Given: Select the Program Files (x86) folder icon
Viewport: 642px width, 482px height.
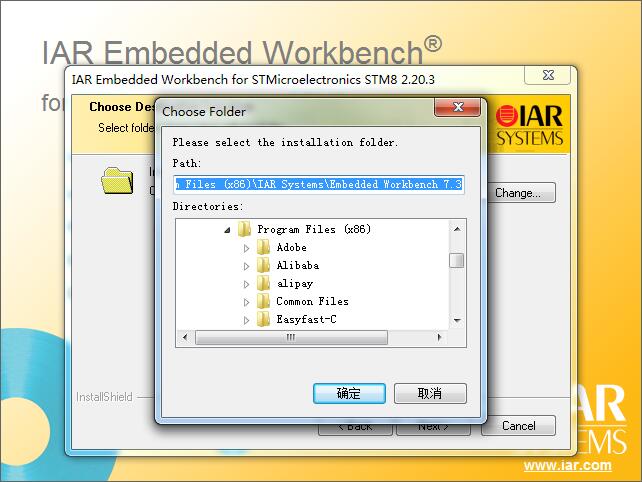Looking at the screenshot, I should pyautogui.click(x=244, y=229).
